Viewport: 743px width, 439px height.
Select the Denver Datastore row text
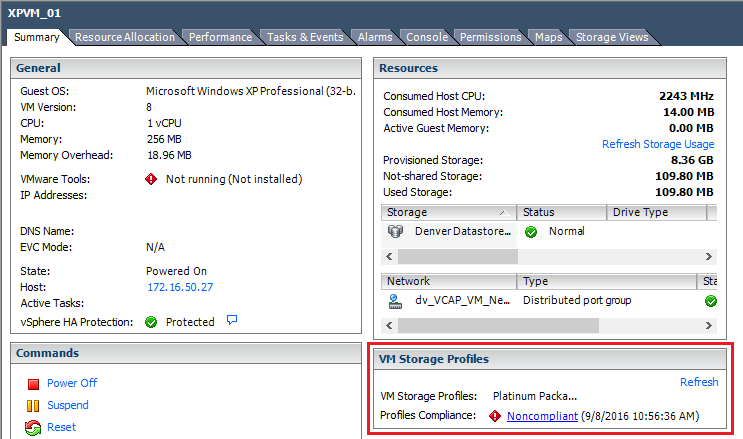pos(462,231)
